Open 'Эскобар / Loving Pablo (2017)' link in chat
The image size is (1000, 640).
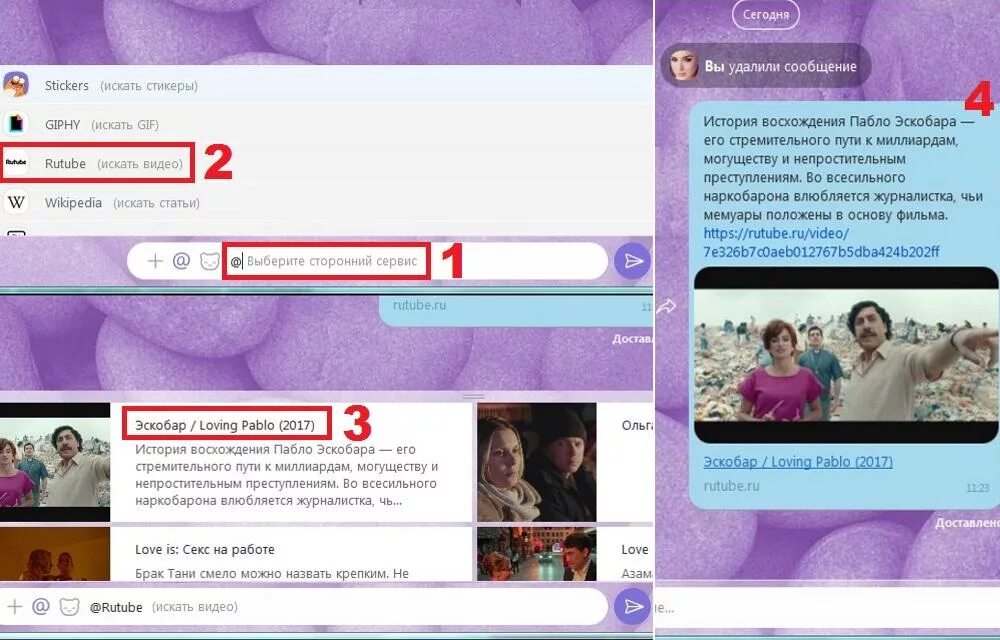[x=798, y=462]
